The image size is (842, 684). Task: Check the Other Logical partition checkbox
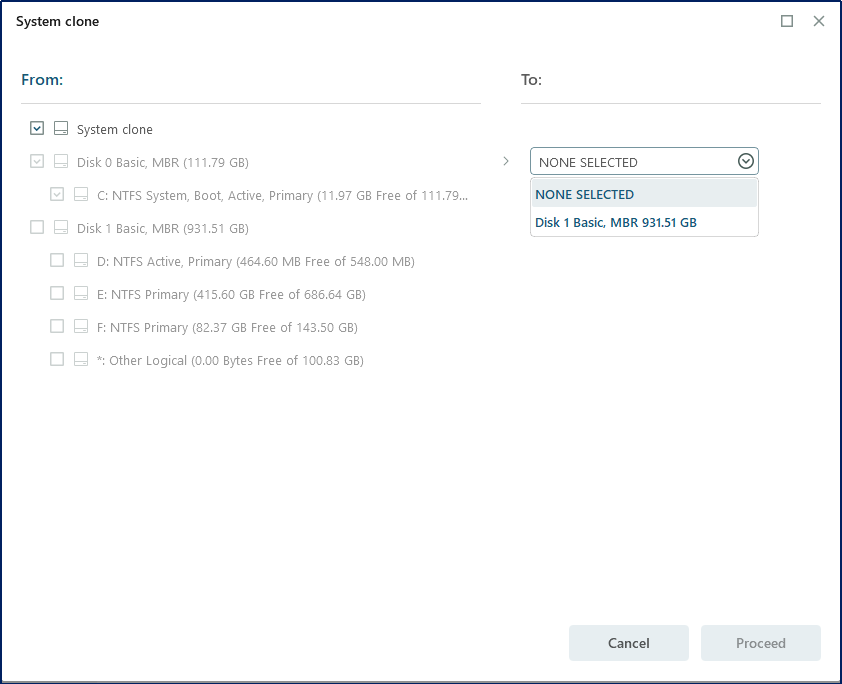coord(57,359)
